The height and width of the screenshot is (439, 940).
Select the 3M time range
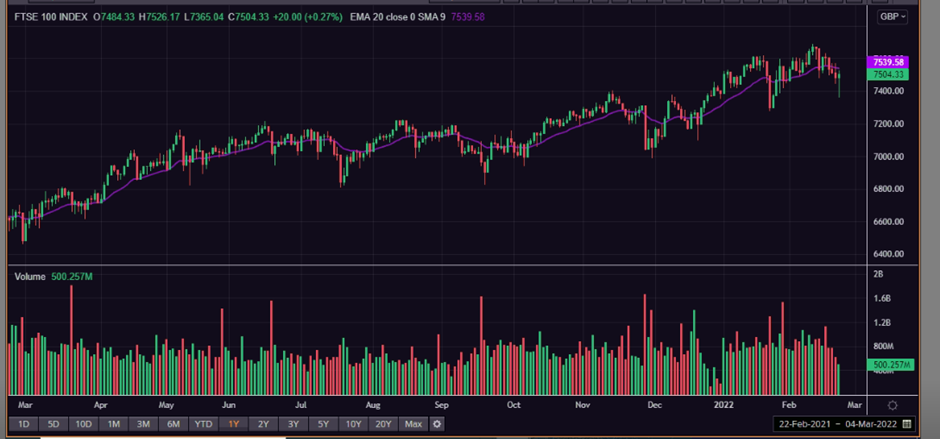pyautogui.click(x=143, y=425)
